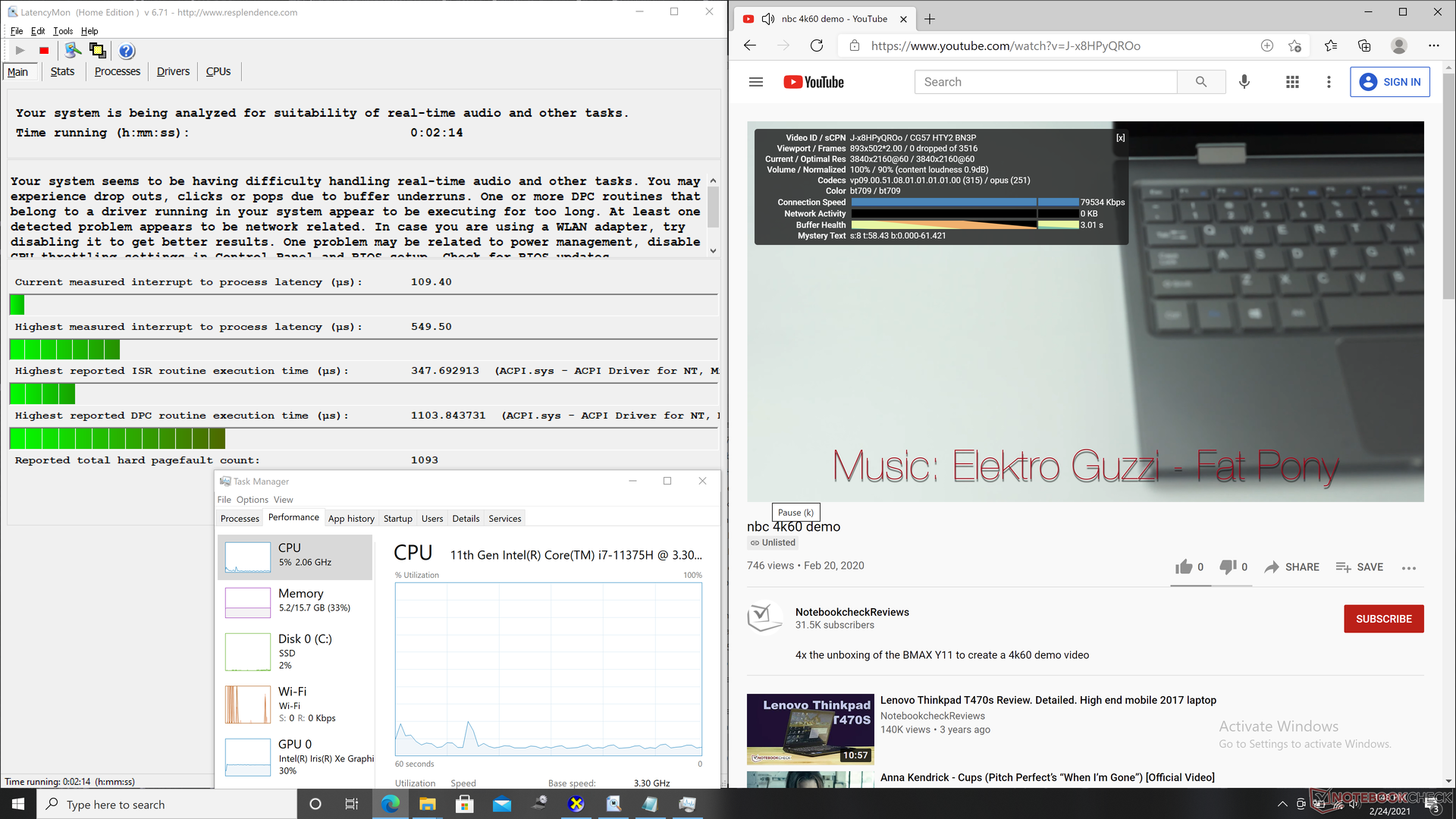The height and width of the screenshot is (819, 1456).
Task: Select Disk 0 (C:) in Task Manager
Action: pyautogui.click(x=295, y=651)
